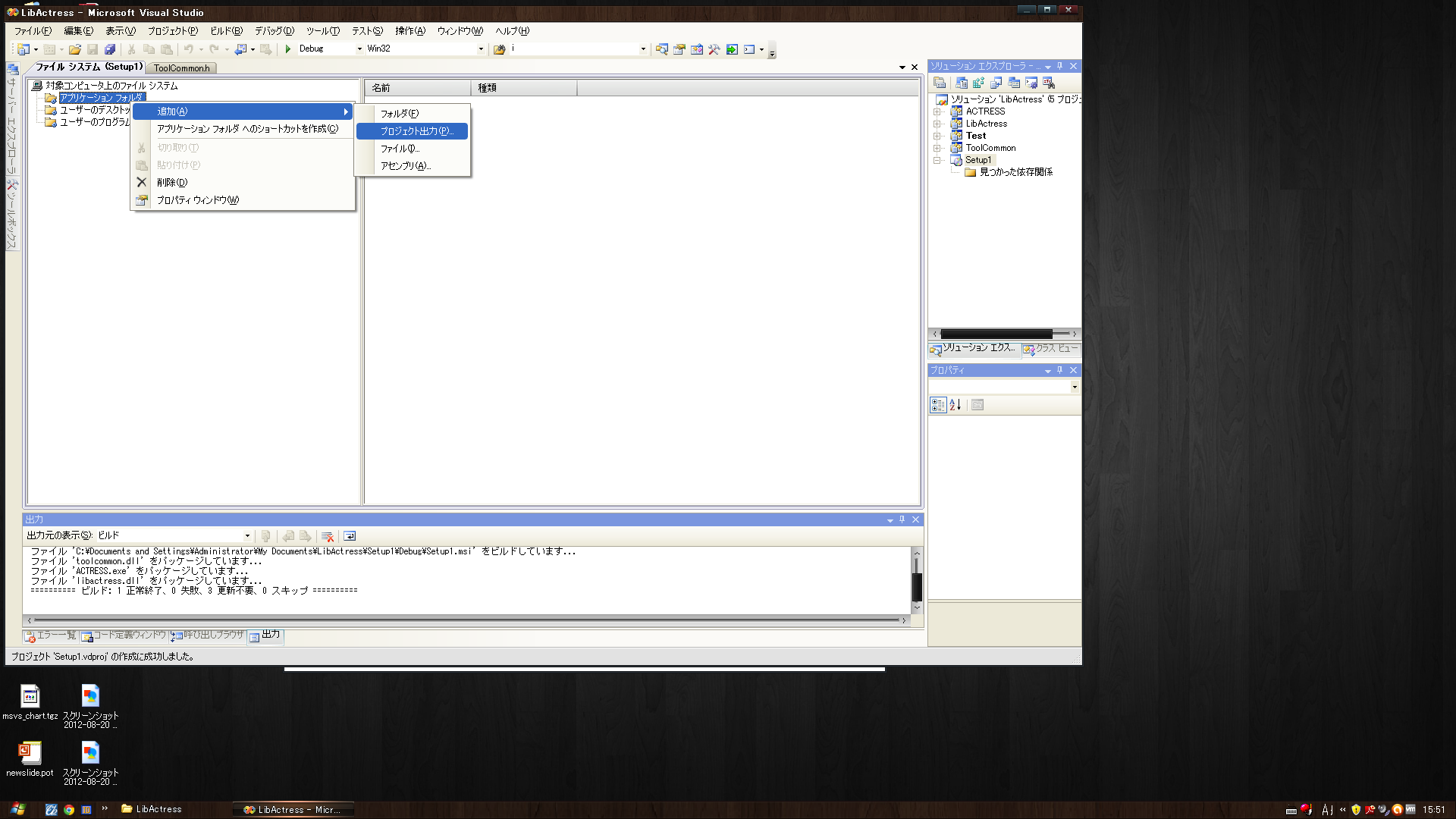Viewport: 1456px width, 819px height.
Task: Open the エラー一覧 bottom tab
Action: 51,635
